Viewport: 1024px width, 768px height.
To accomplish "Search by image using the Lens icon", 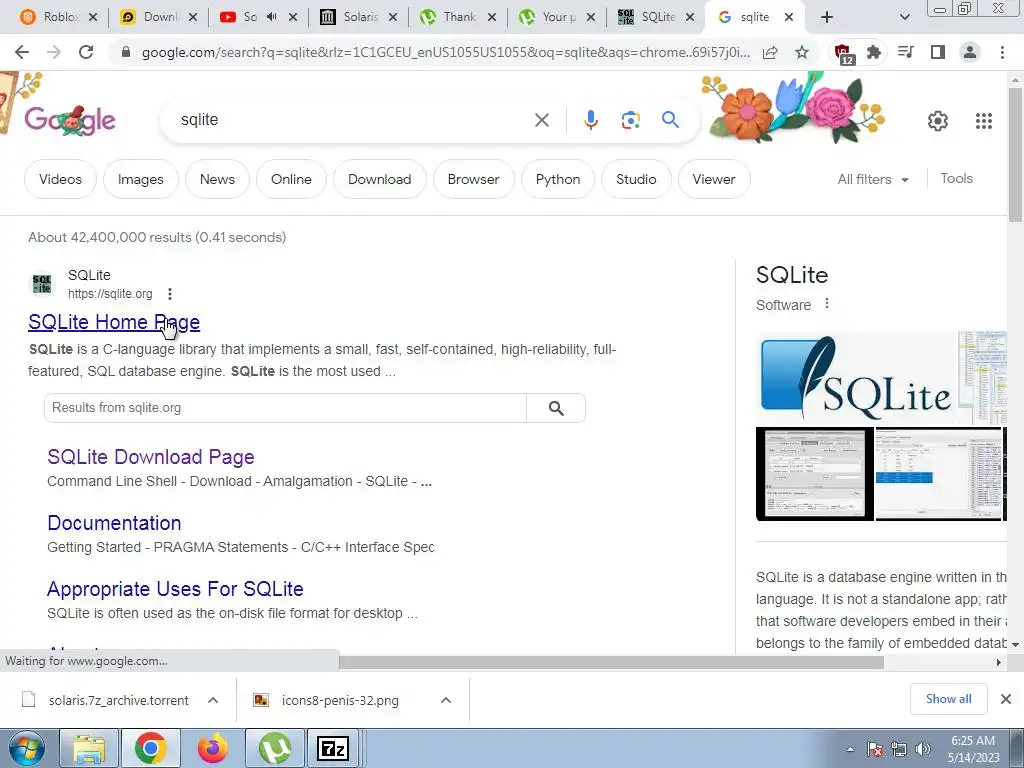I will click(x=630, y=120).
